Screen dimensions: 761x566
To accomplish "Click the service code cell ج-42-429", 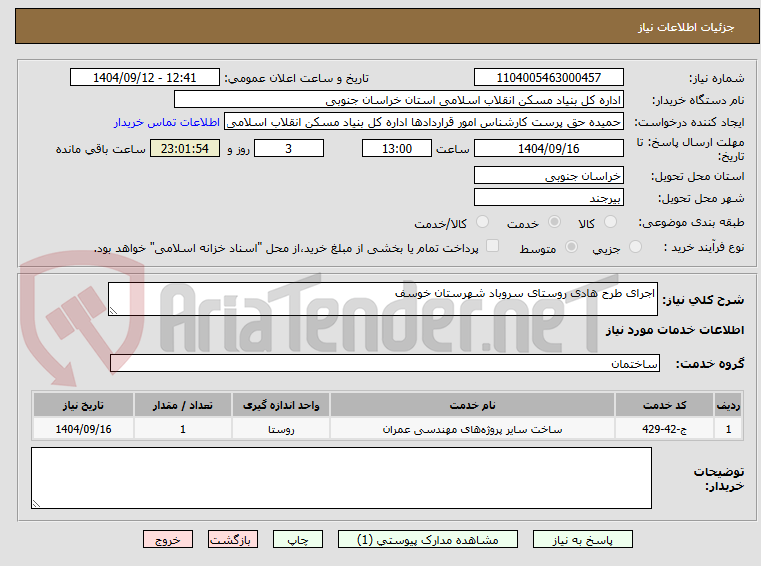I will pos(664,429).
